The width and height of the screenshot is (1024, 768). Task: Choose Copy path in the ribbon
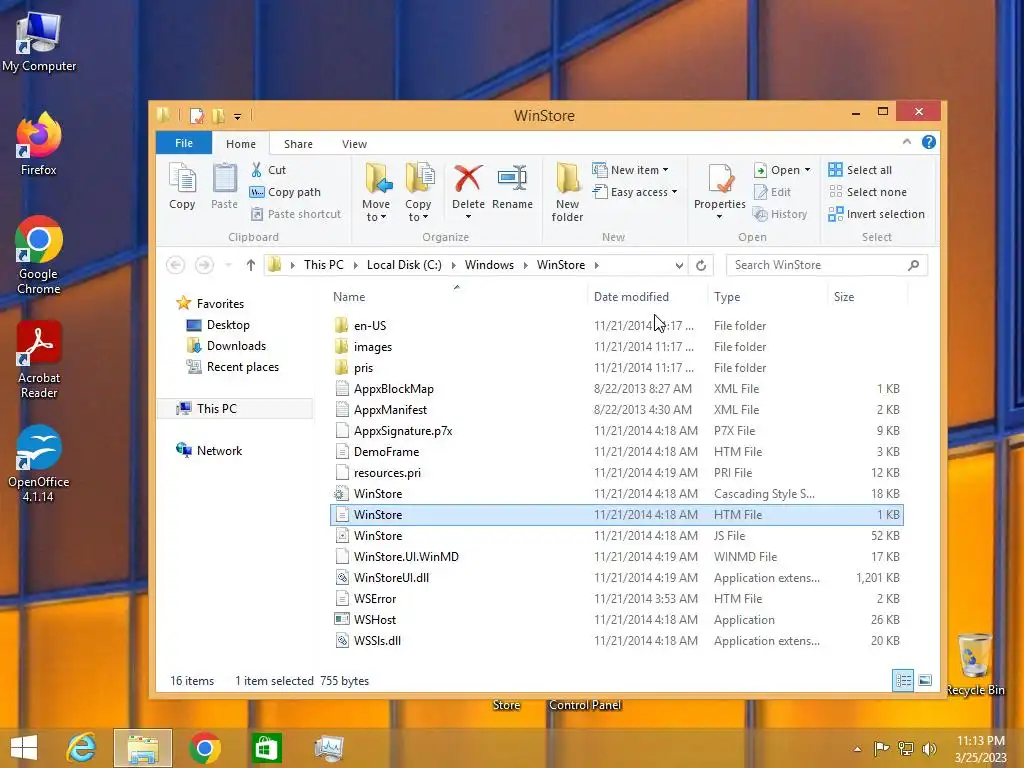click(285, 192)
